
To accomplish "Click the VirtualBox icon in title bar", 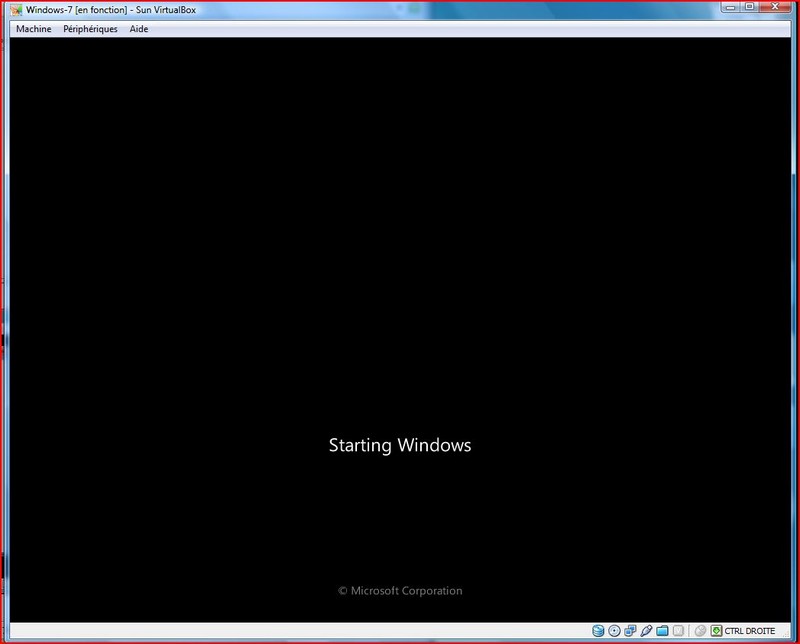I will tap(16, 10).
